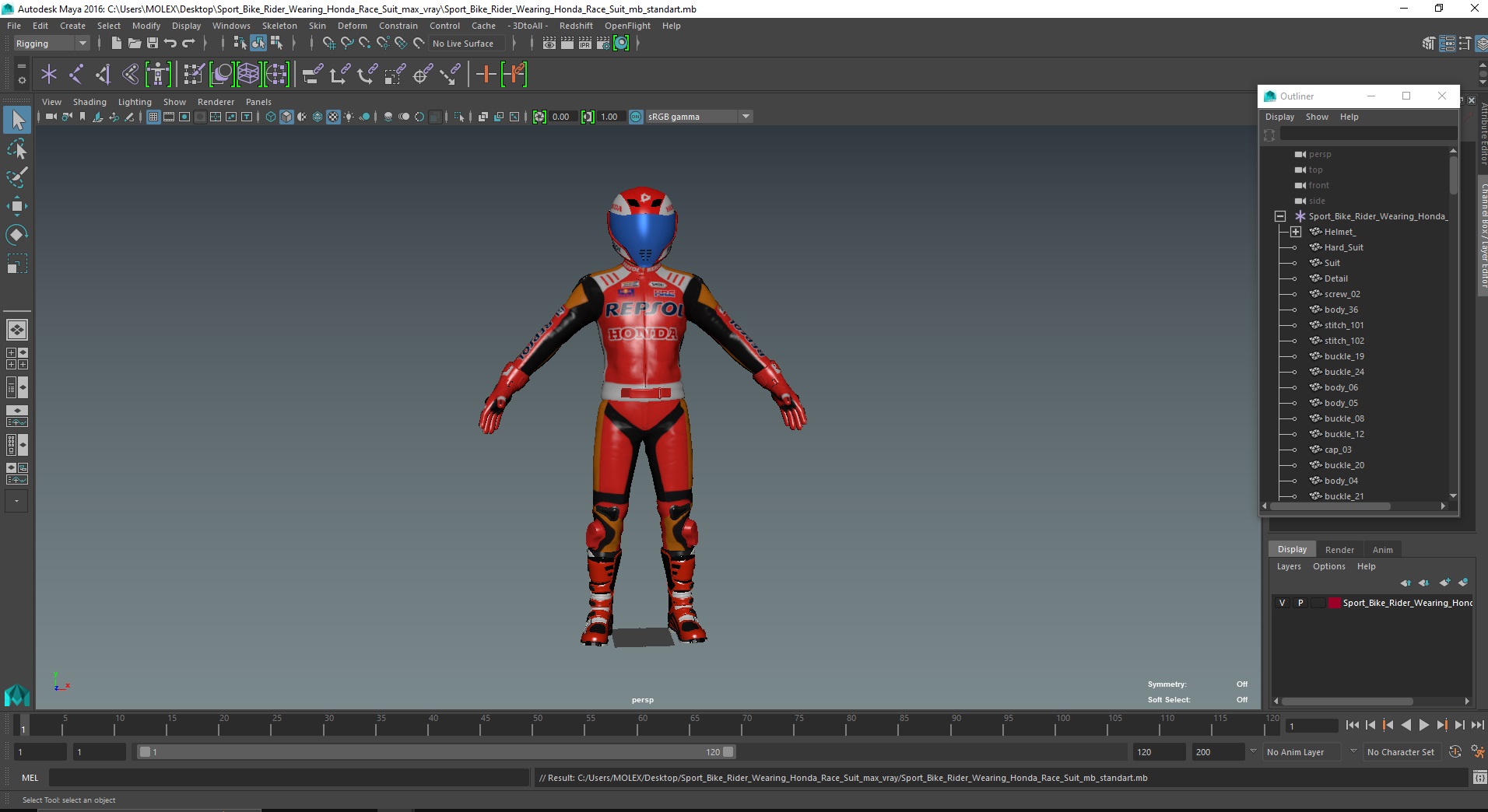The image size is (1488, 812).
Task: Collapse the Sport_Bike_Rider_Wearing_Honda_ group
Action: click(x=1280, y=216)
